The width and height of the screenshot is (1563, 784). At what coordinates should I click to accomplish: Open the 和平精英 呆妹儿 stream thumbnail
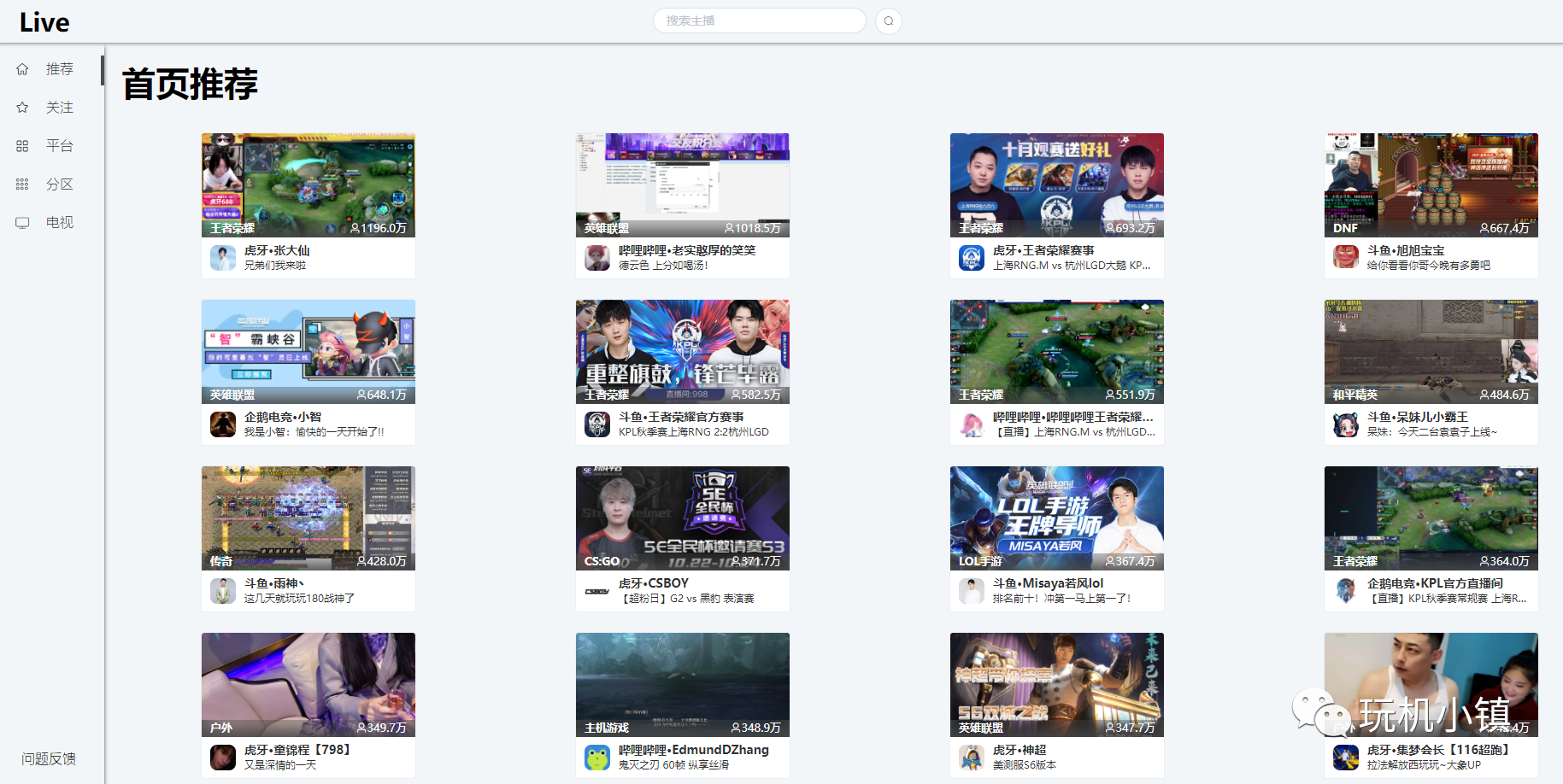[1431, 352]
